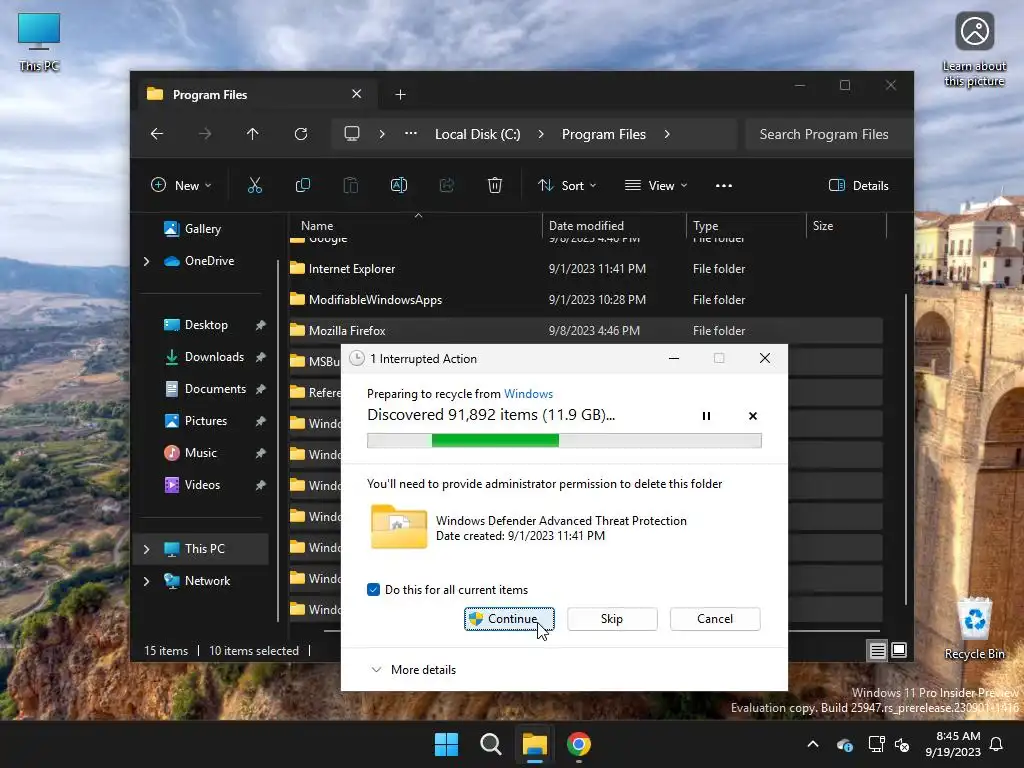Click the Windows link in dialog
This screenshot has height=768, width=1024.
coord(528,394)
